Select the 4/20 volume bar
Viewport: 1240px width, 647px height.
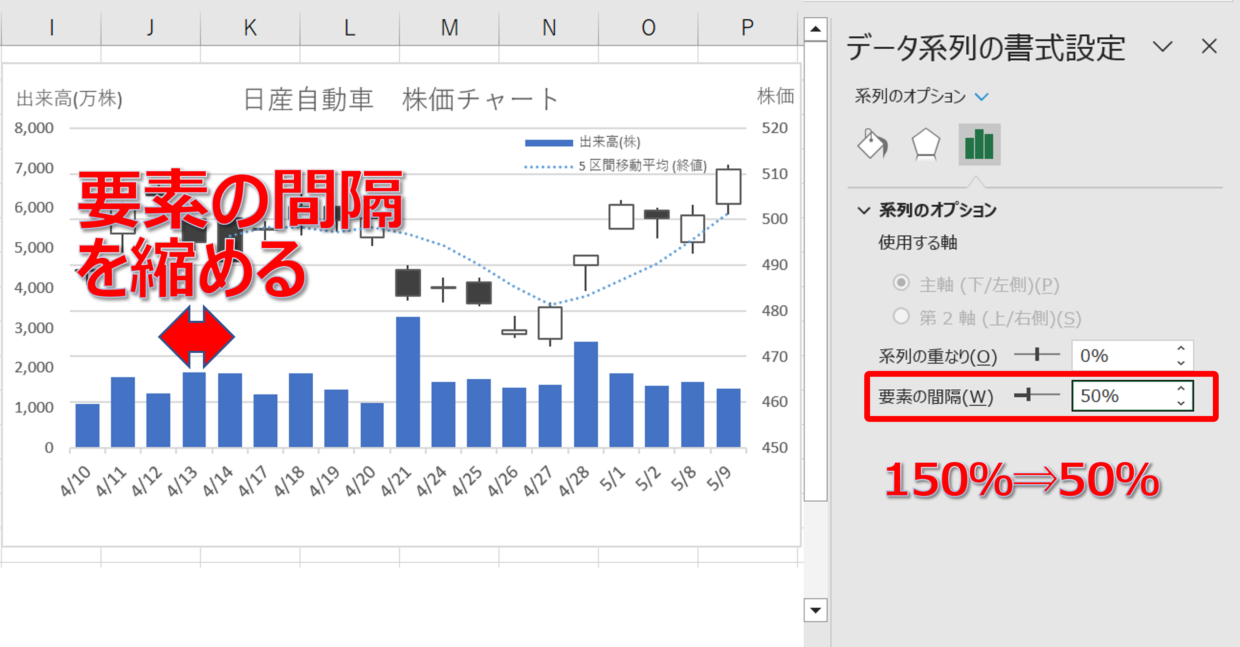(x=372, y=425)
